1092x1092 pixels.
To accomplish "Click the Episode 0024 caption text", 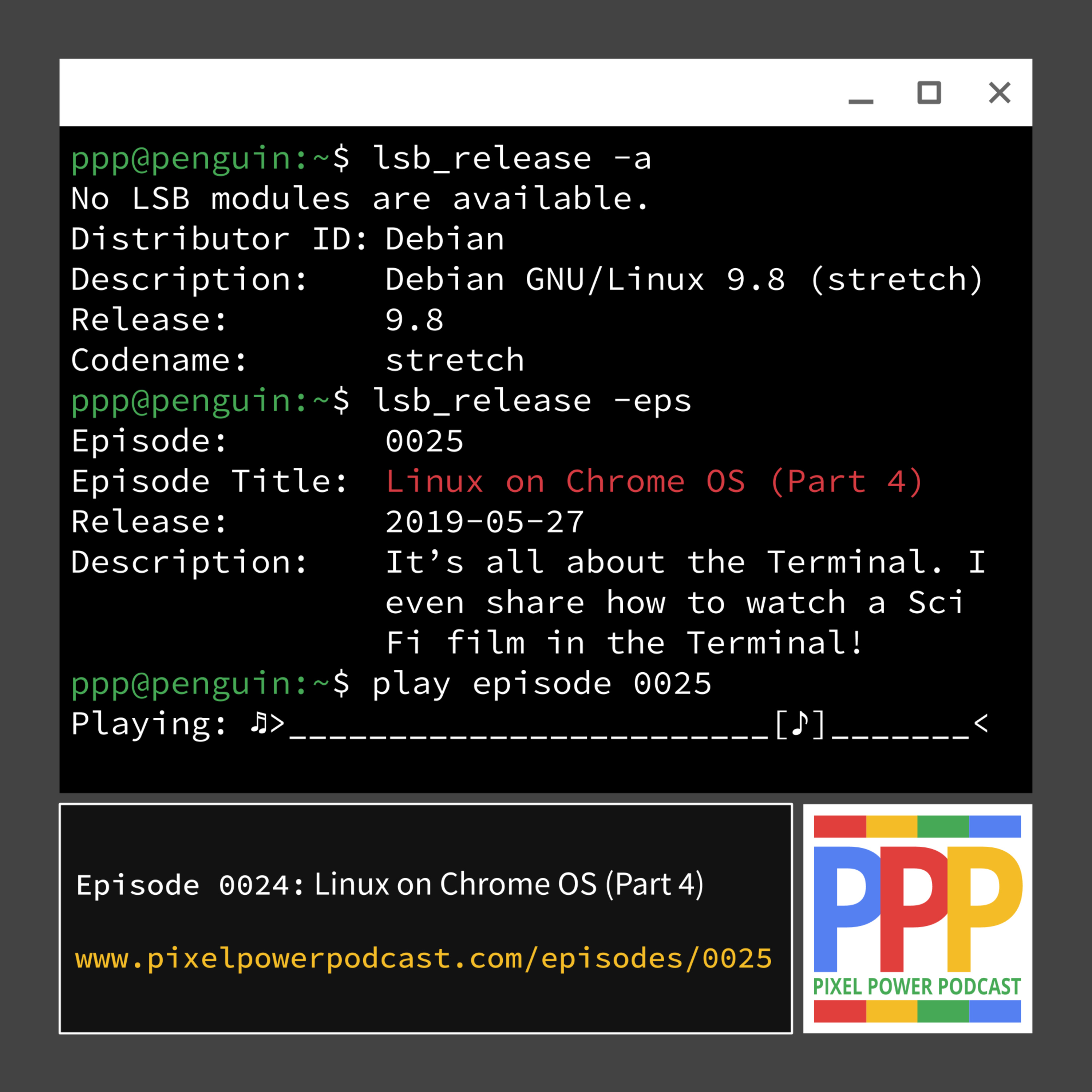I will [x=390, y=885].
